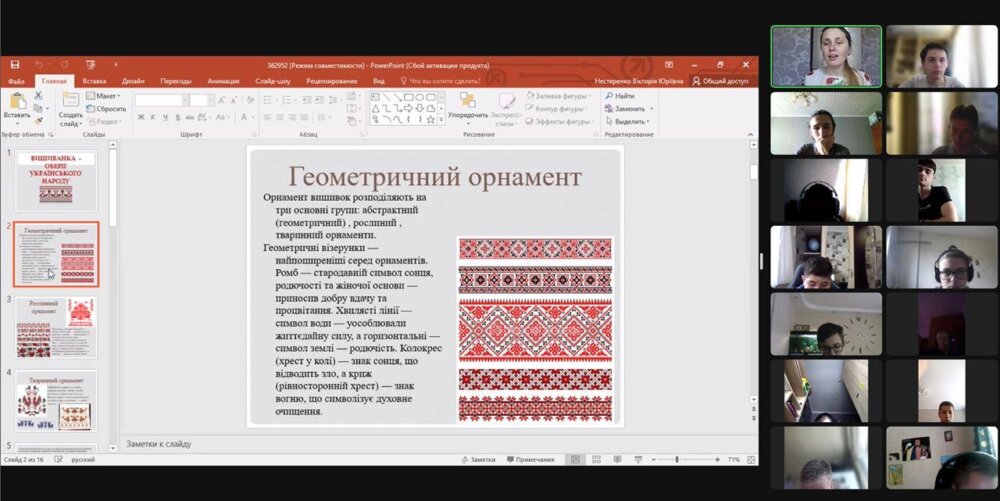Toggle text shadow (S) formatting
Image resolution: width=1000 pixels, height=501 pixels.
[177, 117]
